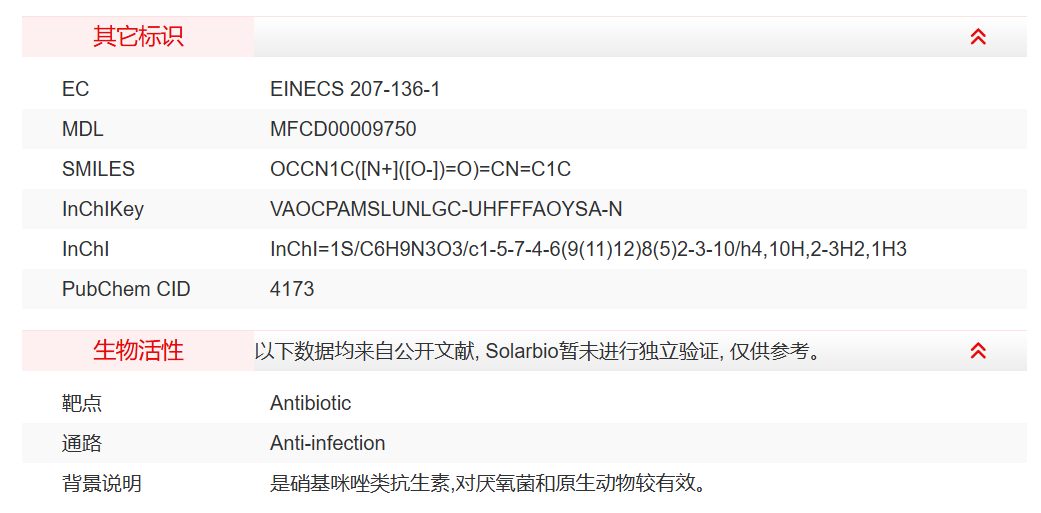Image resolution: width=1041 pixels, height=513 pixels.
Task: Click the InChIKey row label
Action: [x=103, y=209]
